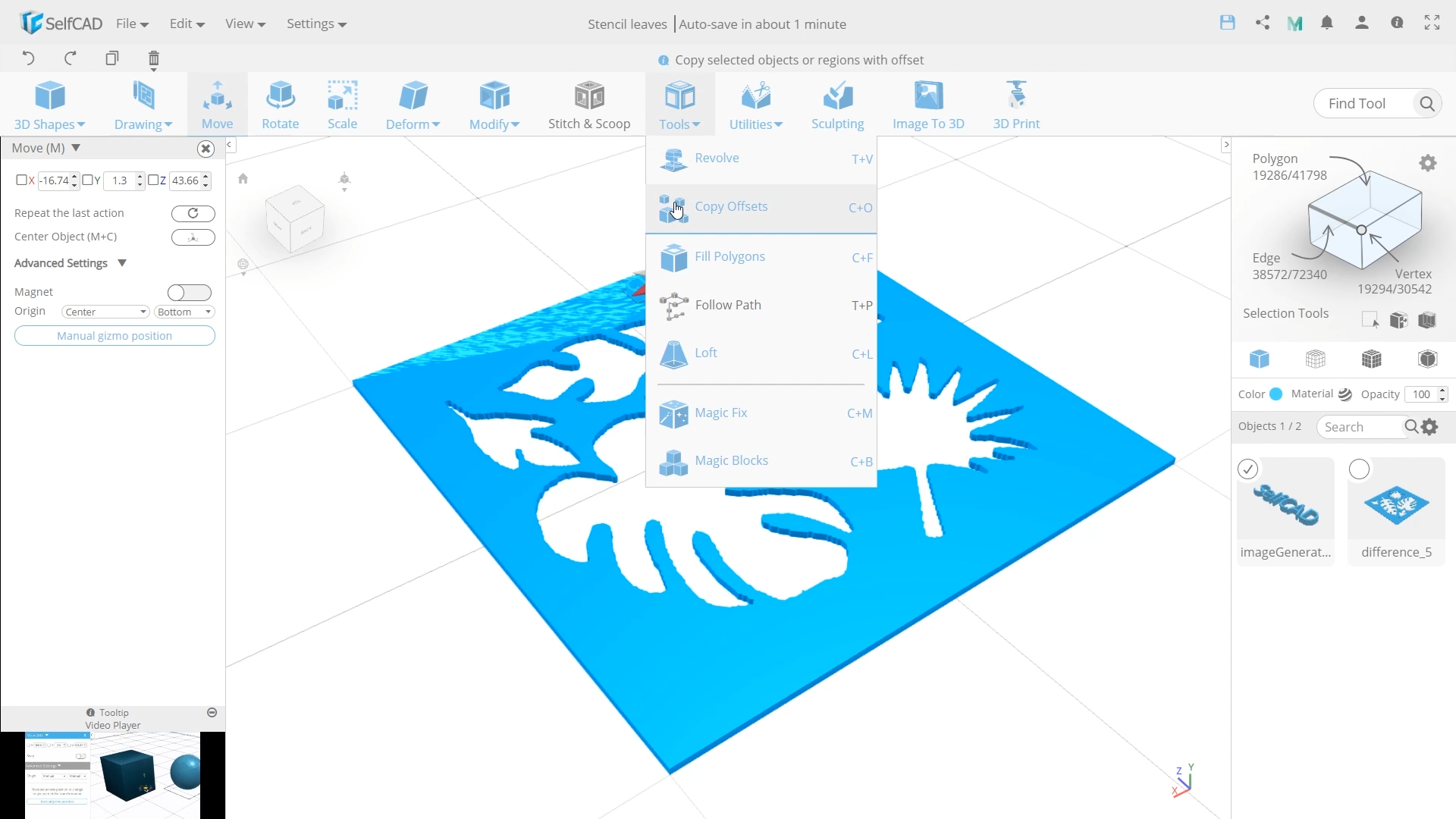1456x819 pixels.
Task: Choose Magic Fix menu item
Action: click(761, 413)
